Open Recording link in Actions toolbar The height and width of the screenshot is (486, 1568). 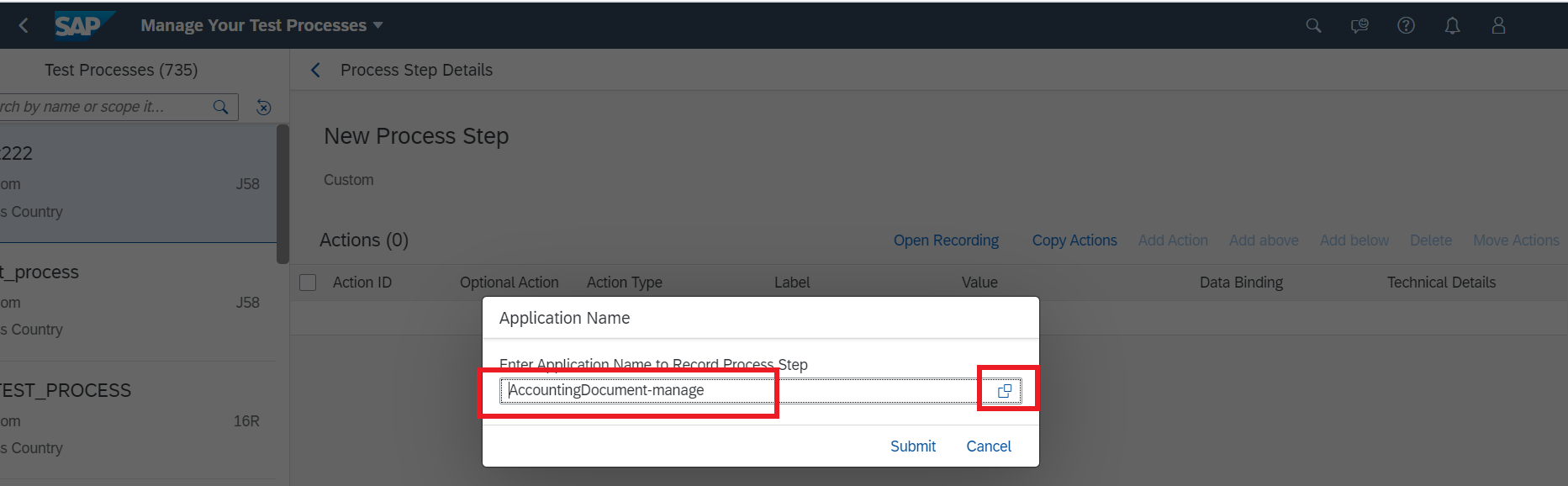946,240
